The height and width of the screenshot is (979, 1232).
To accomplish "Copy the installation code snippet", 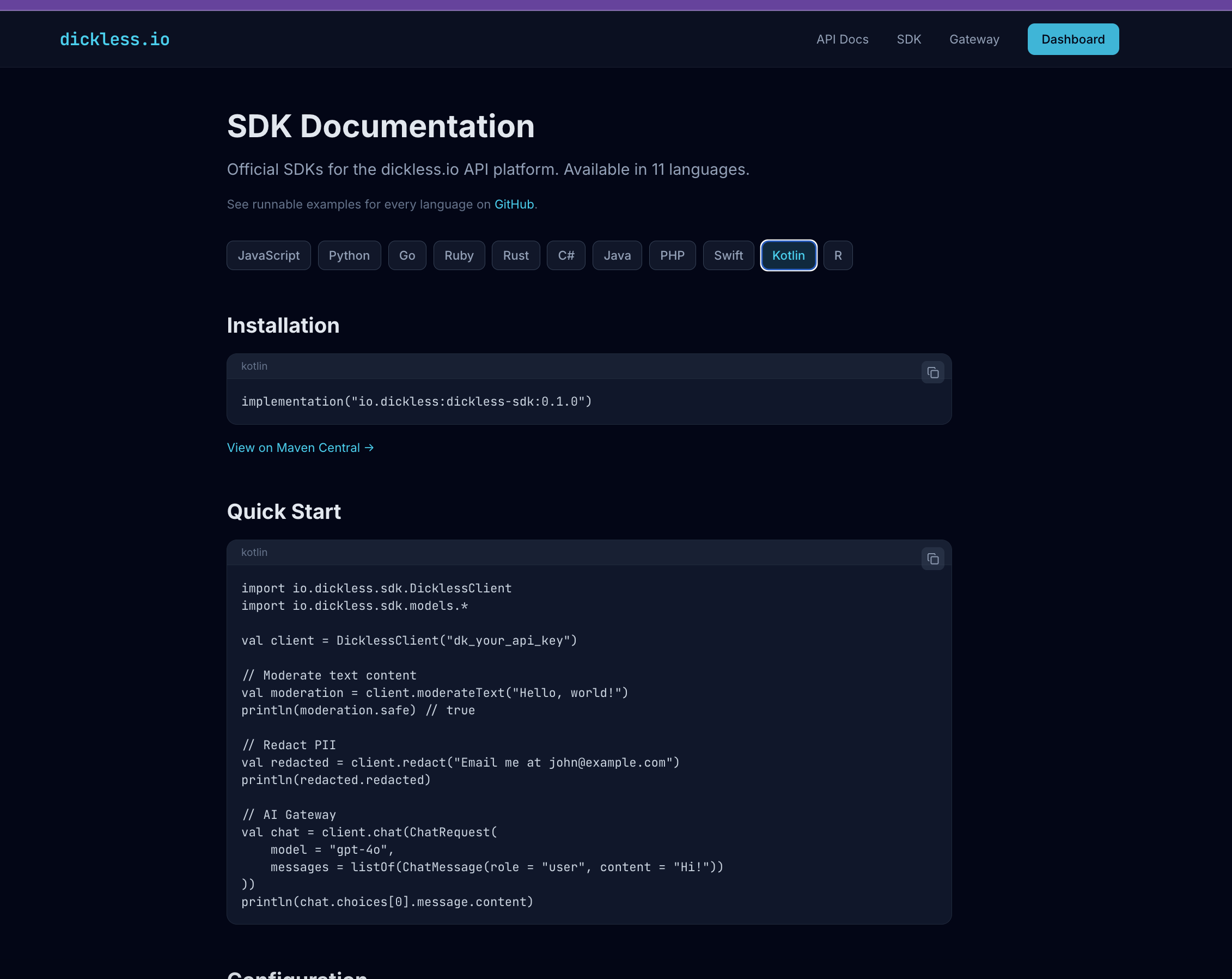I will click(932, 372).
